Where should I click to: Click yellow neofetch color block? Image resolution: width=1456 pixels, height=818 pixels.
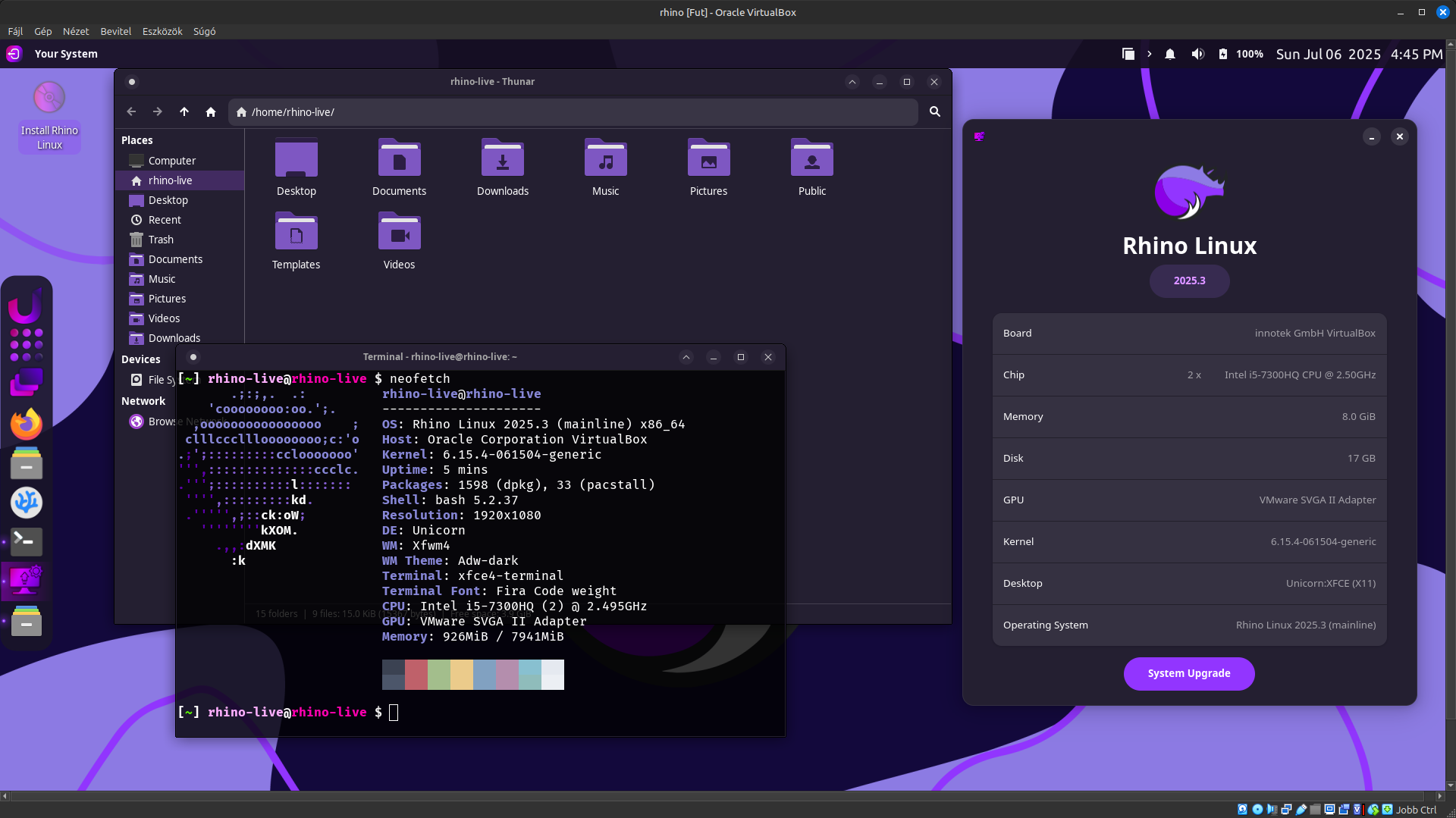tap(462, 674)
